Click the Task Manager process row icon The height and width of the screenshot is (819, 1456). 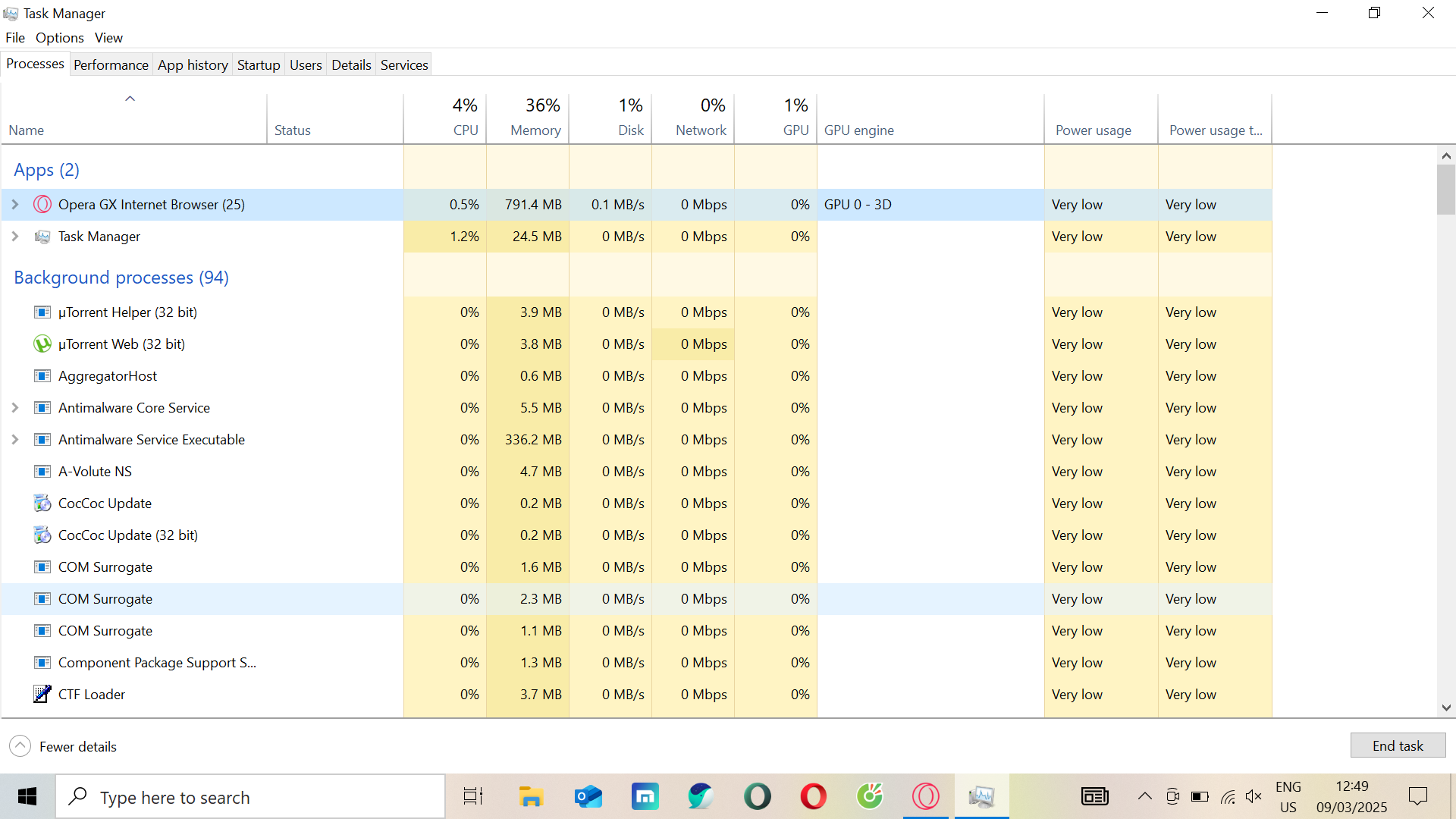point(42,237)
